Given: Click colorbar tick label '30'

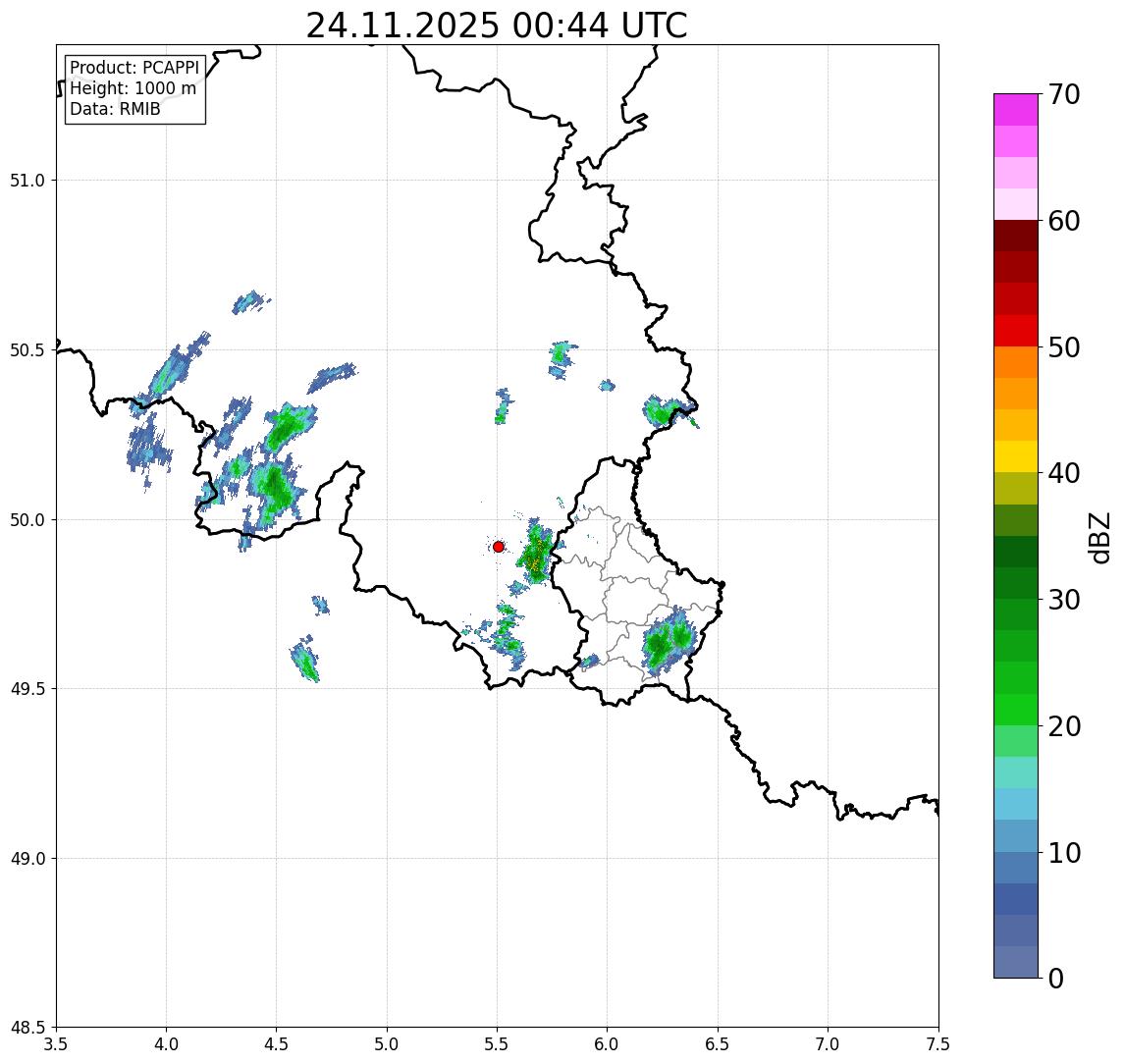Looking at the screenshot, I should [x=1064, y=600].
